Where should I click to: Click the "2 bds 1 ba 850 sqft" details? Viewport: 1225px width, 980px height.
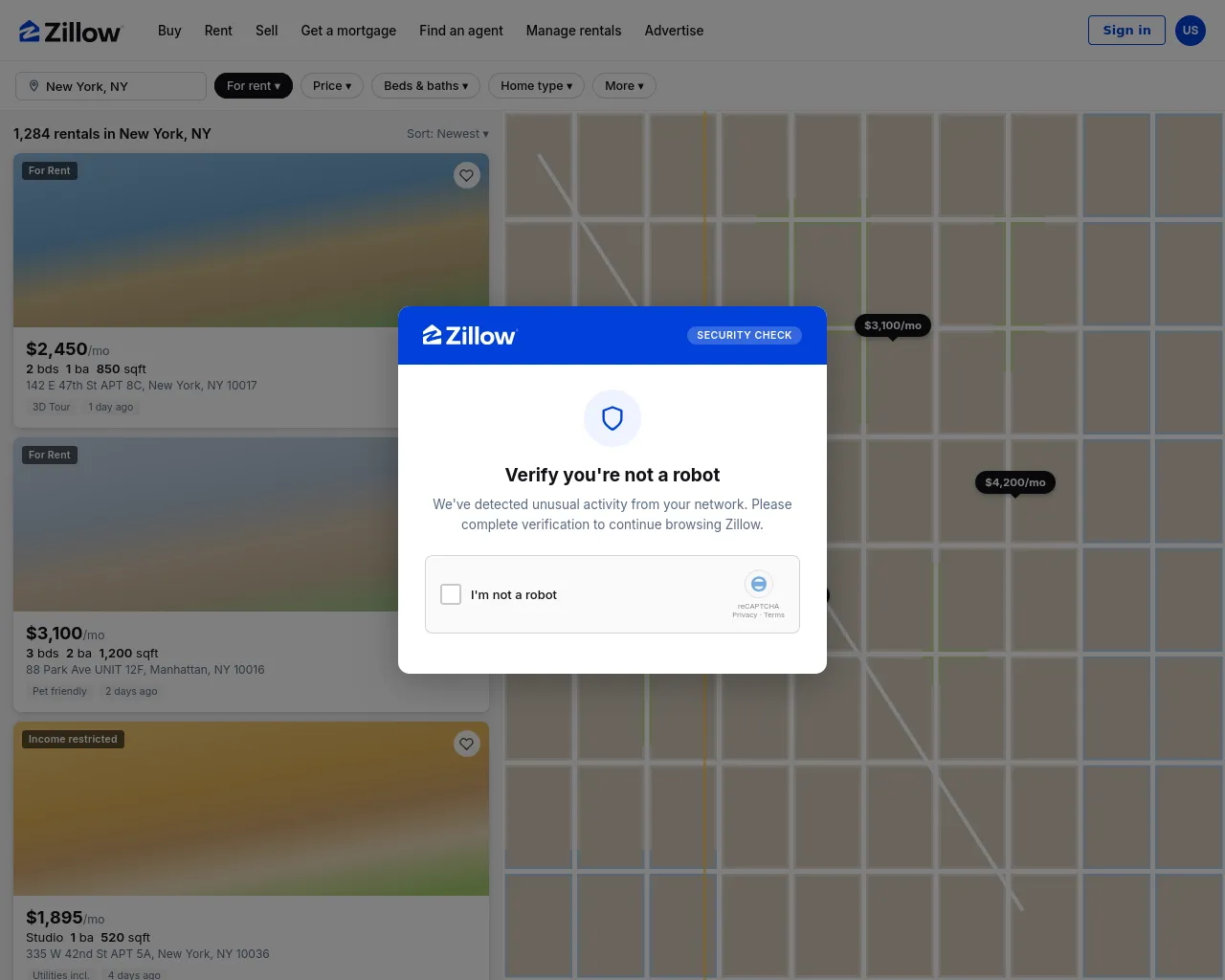(x=86, y=368)
